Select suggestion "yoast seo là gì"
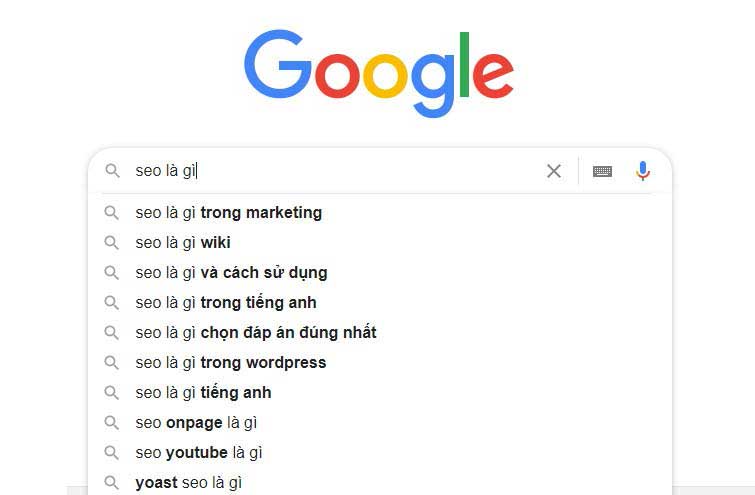Image resolution: width=755 pixels, height=495 pixels. coord(189,483)
